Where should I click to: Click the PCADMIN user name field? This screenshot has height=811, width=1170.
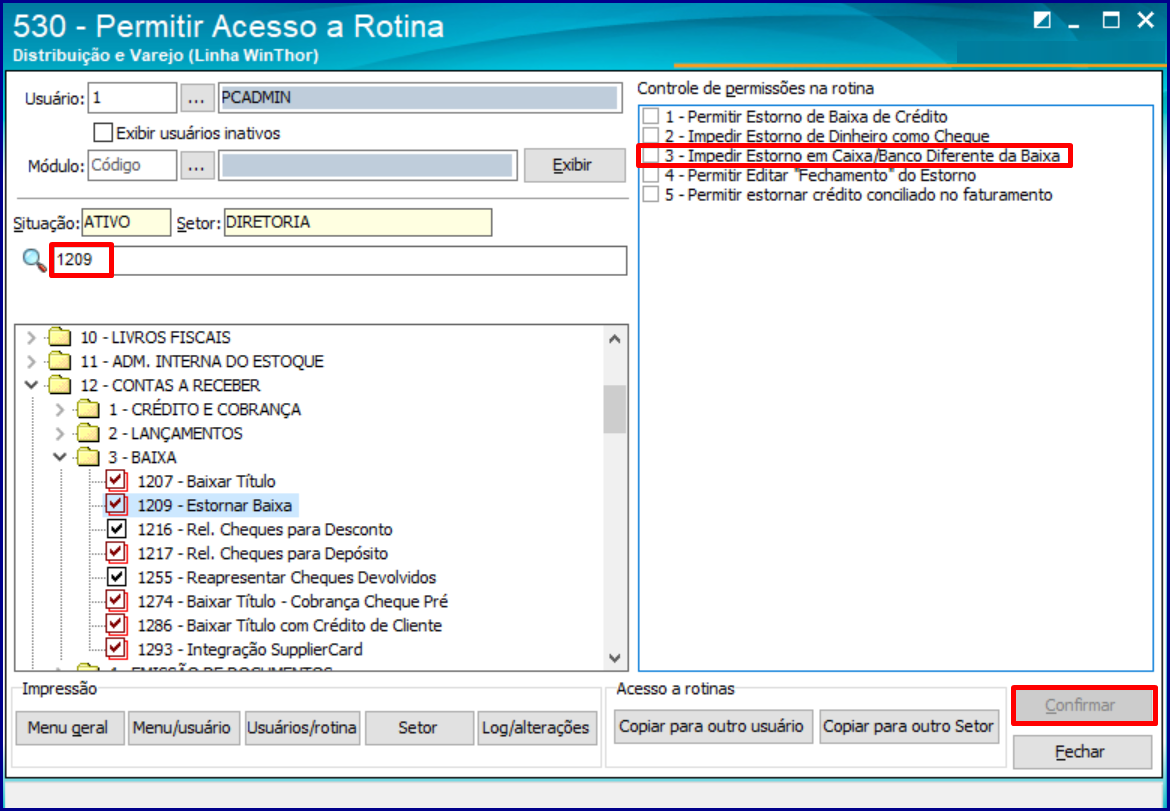pyautogui.click(x=419, y=98)
